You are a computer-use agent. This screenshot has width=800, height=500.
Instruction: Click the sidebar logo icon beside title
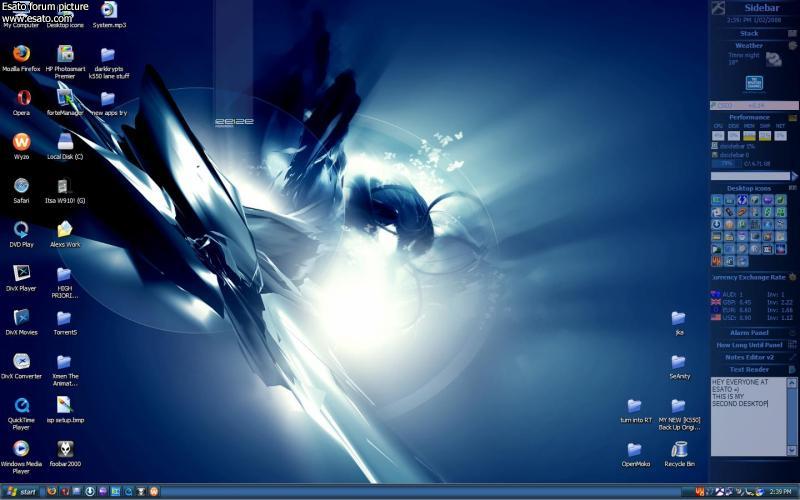point(718,8)
